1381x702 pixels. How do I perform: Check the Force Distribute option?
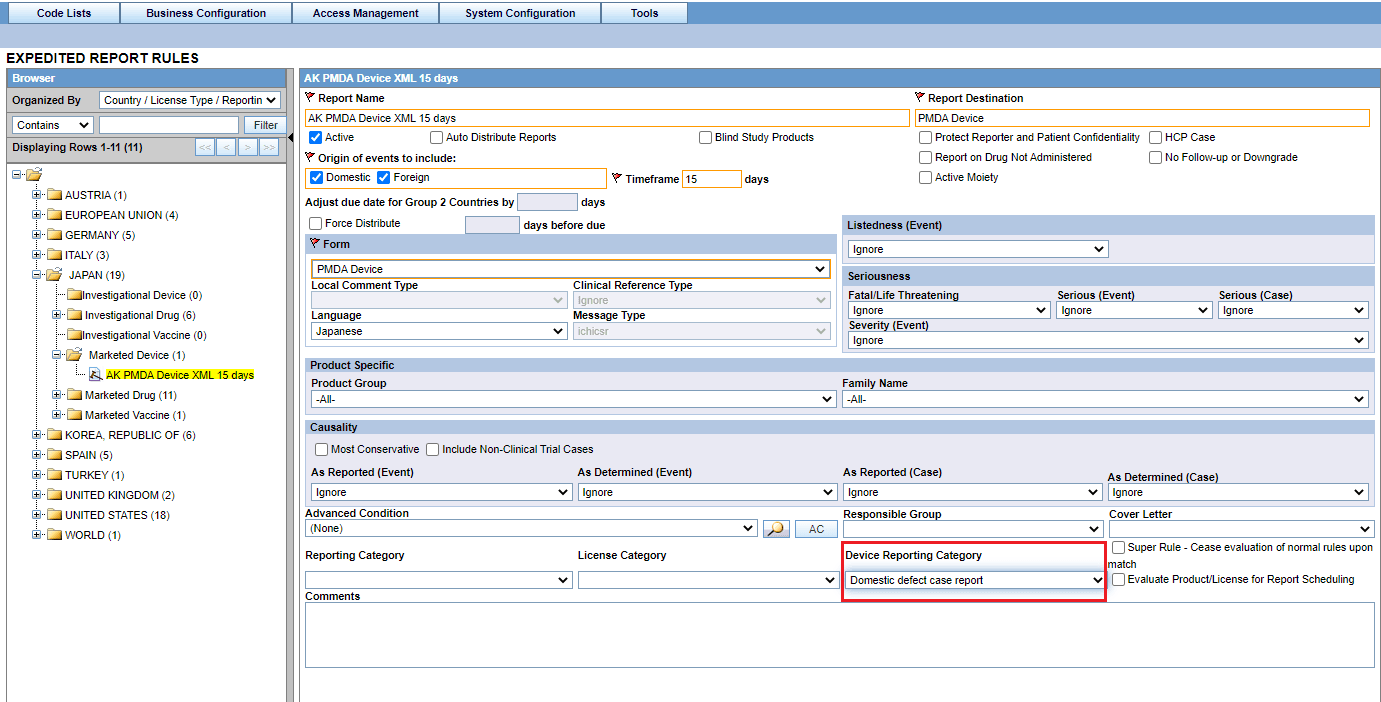click(x=316, y=223)
